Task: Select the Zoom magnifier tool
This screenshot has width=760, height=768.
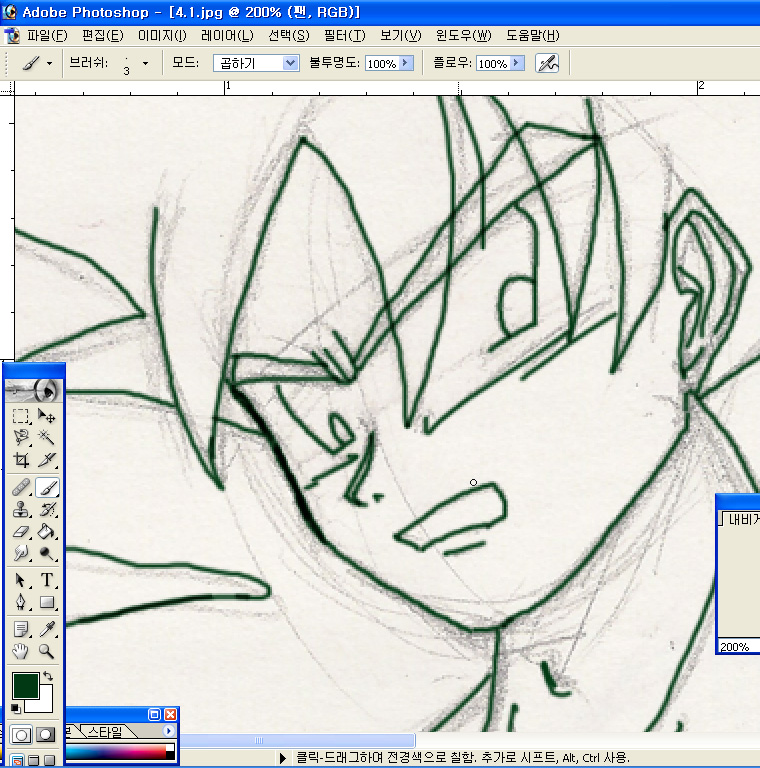Action: click(x=47, y=651)
